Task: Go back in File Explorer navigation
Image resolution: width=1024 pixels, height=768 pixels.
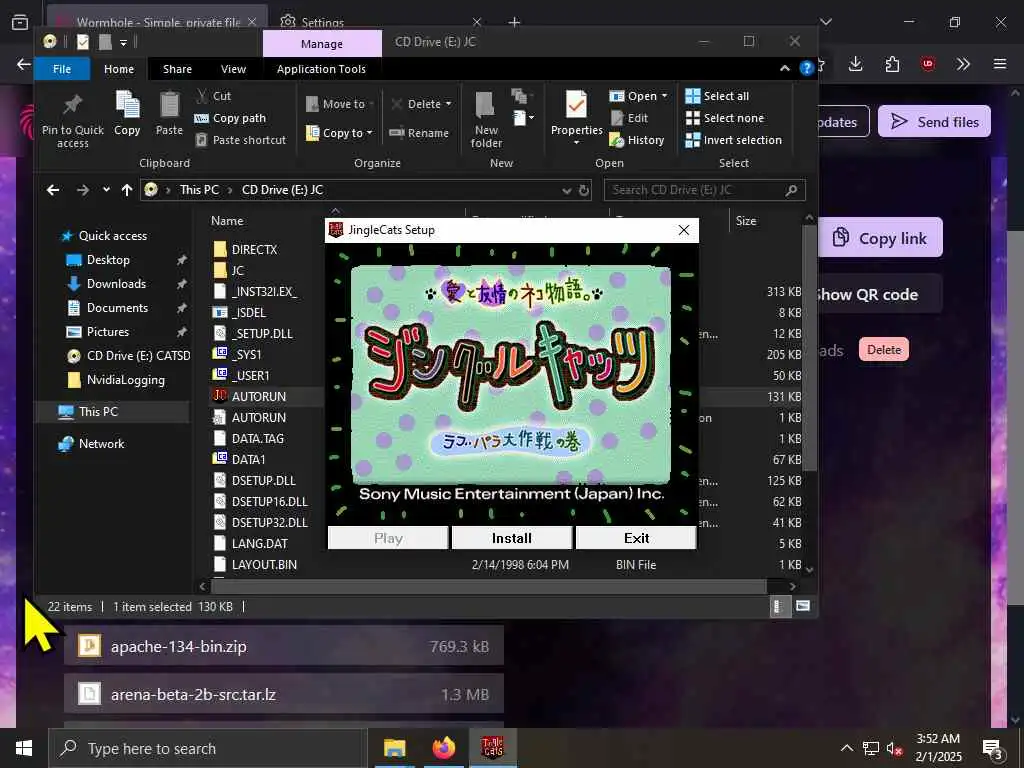Action: (x=53, y=190)
